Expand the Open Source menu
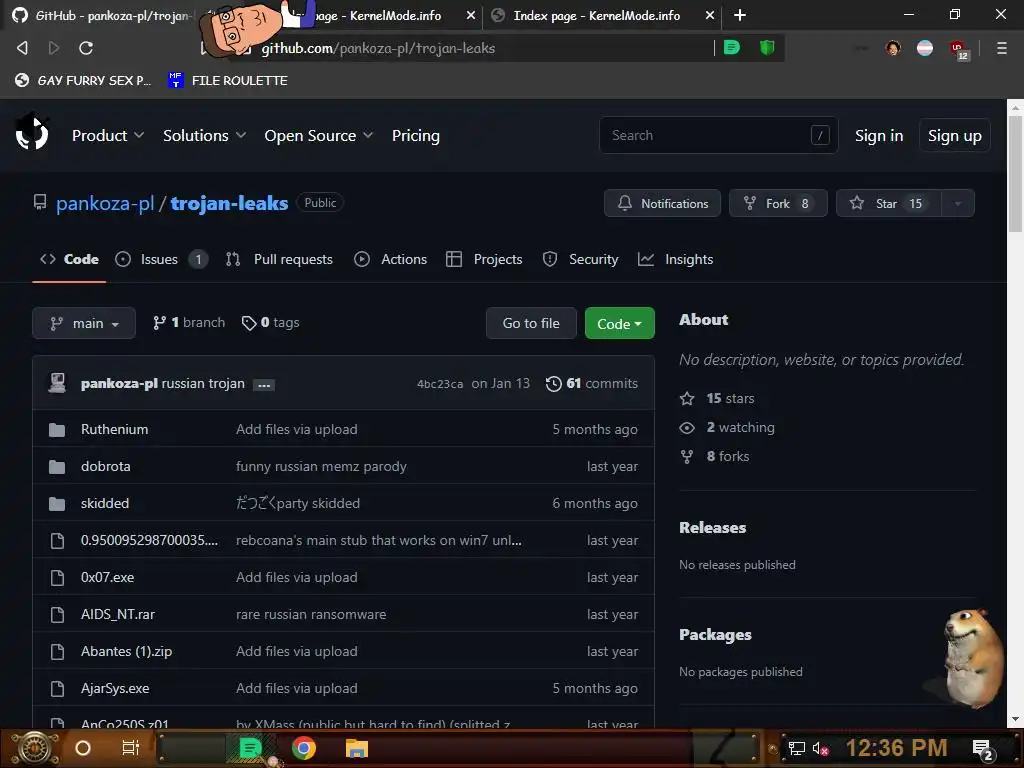1024x768 pixels. point(319,136)
